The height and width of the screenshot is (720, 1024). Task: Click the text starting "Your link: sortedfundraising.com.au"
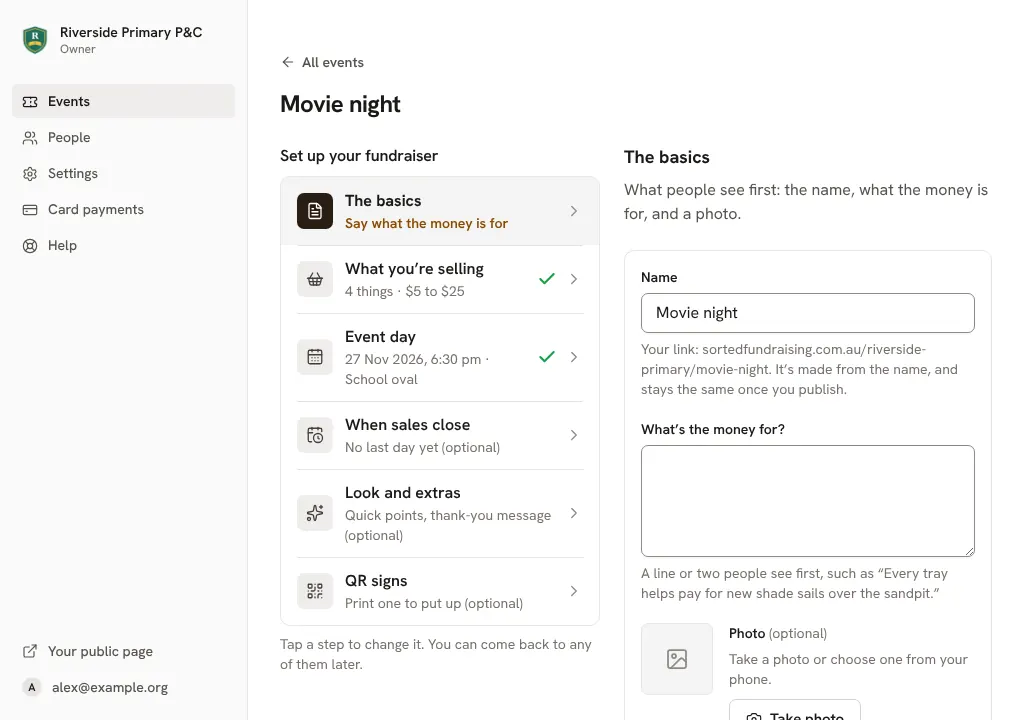(799, 370)
